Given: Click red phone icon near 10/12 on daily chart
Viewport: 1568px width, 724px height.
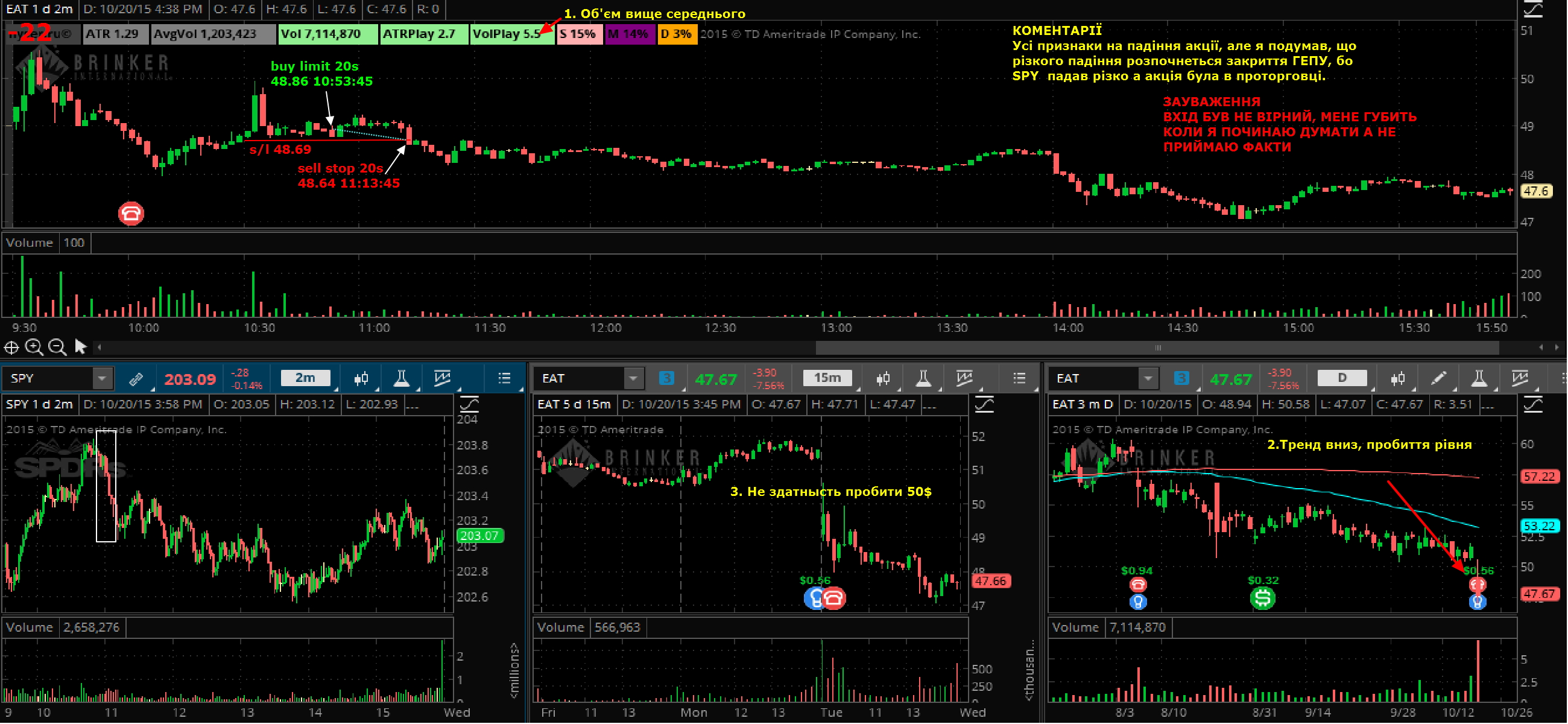Looking at the screenshot, I should [x=1478, y=585].
